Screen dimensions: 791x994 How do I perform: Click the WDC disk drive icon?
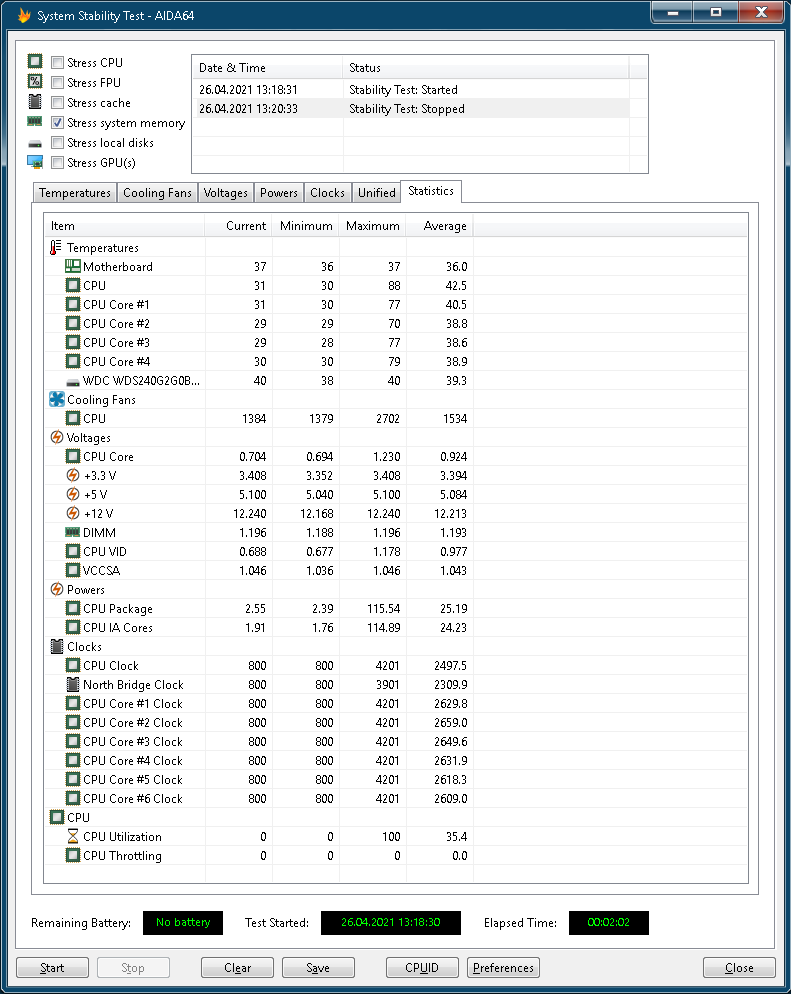click(72, 381)
